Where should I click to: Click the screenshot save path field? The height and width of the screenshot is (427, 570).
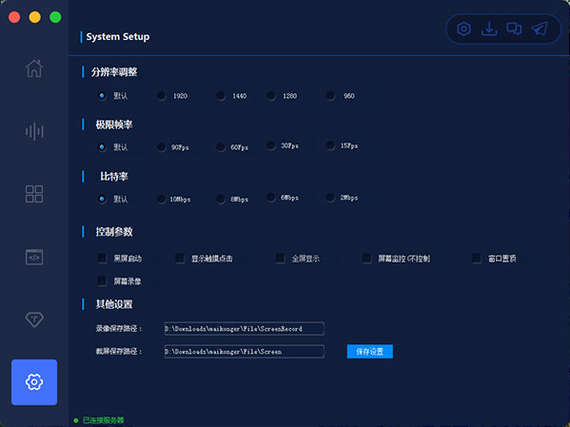coord(244,351)
